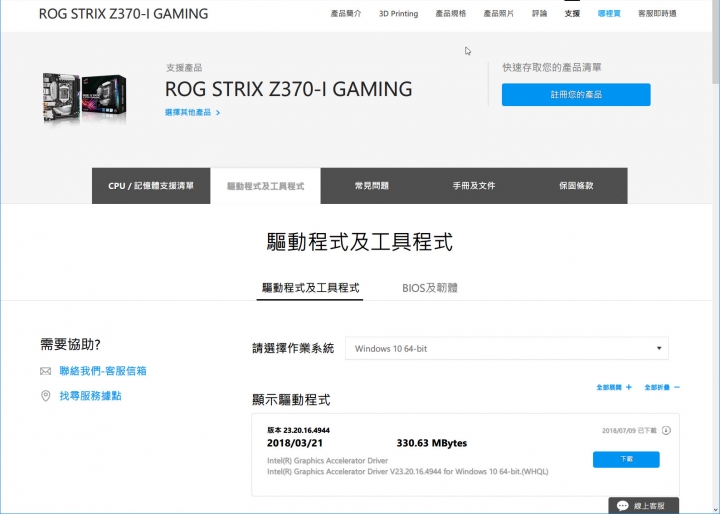The image size is (720, 514).
Task: Switch to the BIOS及韌體 sub-tab
Action: tap(430, 288)
